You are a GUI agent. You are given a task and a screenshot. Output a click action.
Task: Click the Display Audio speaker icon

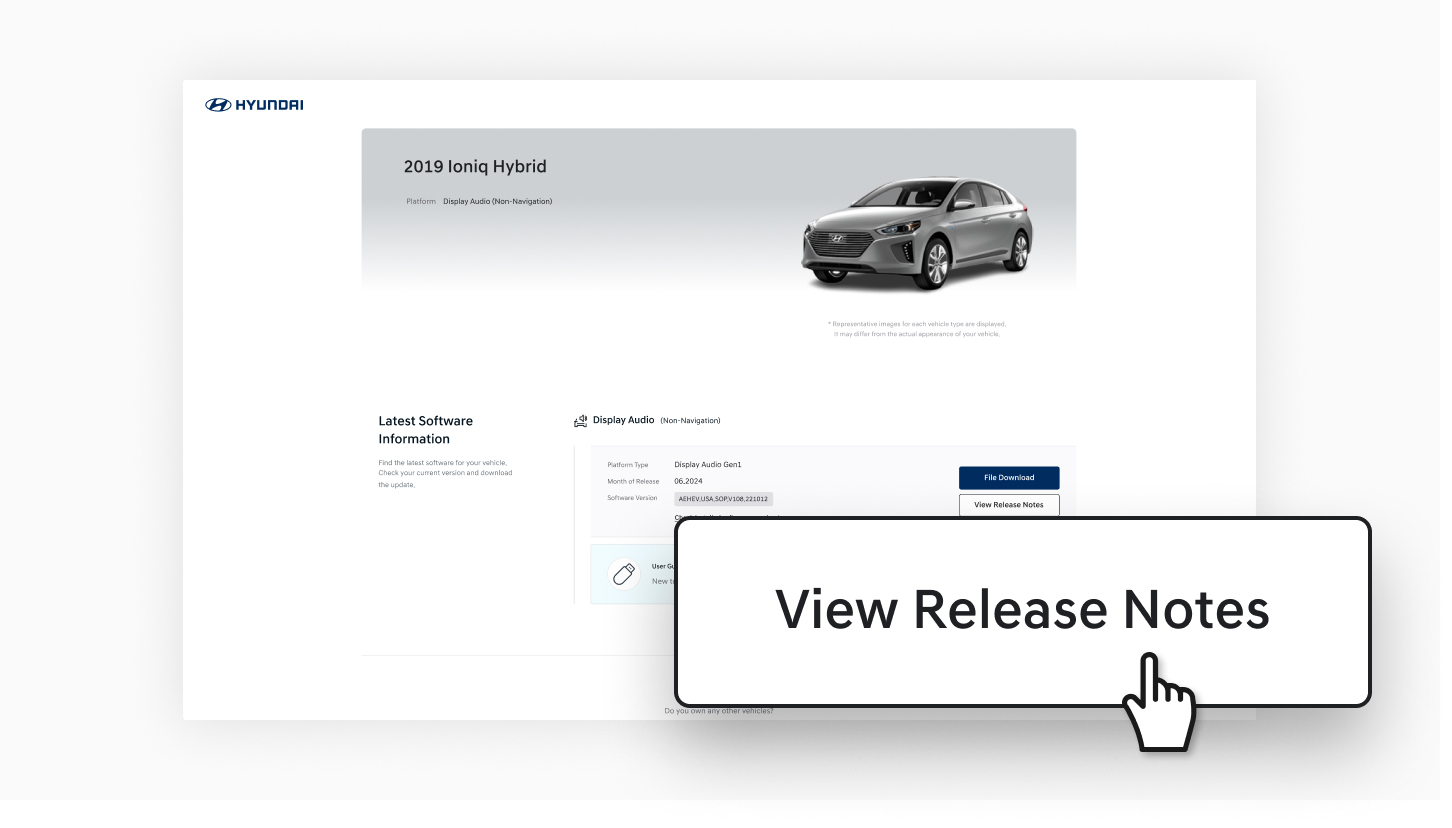point(580,421)
